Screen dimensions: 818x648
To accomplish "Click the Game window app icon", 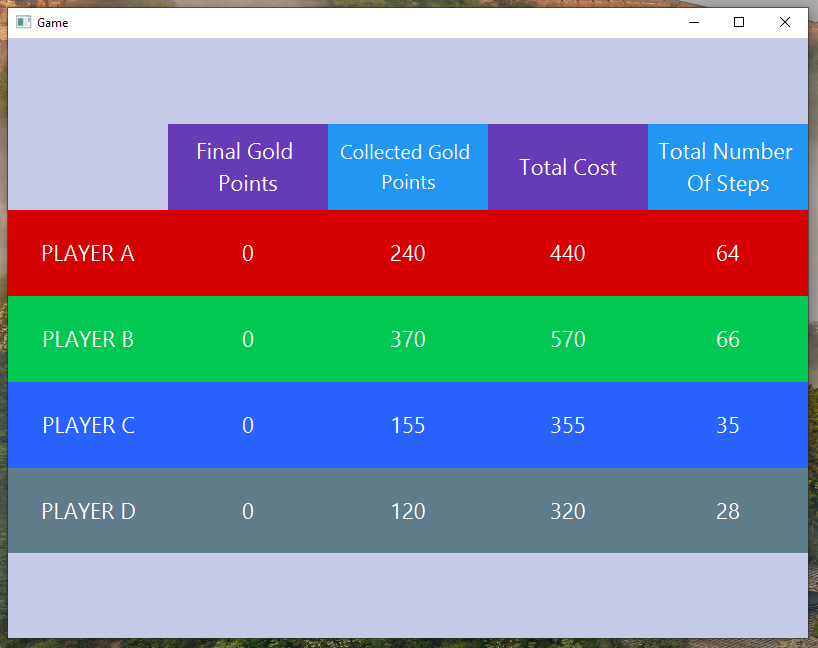I will click(x=23, y=22).
